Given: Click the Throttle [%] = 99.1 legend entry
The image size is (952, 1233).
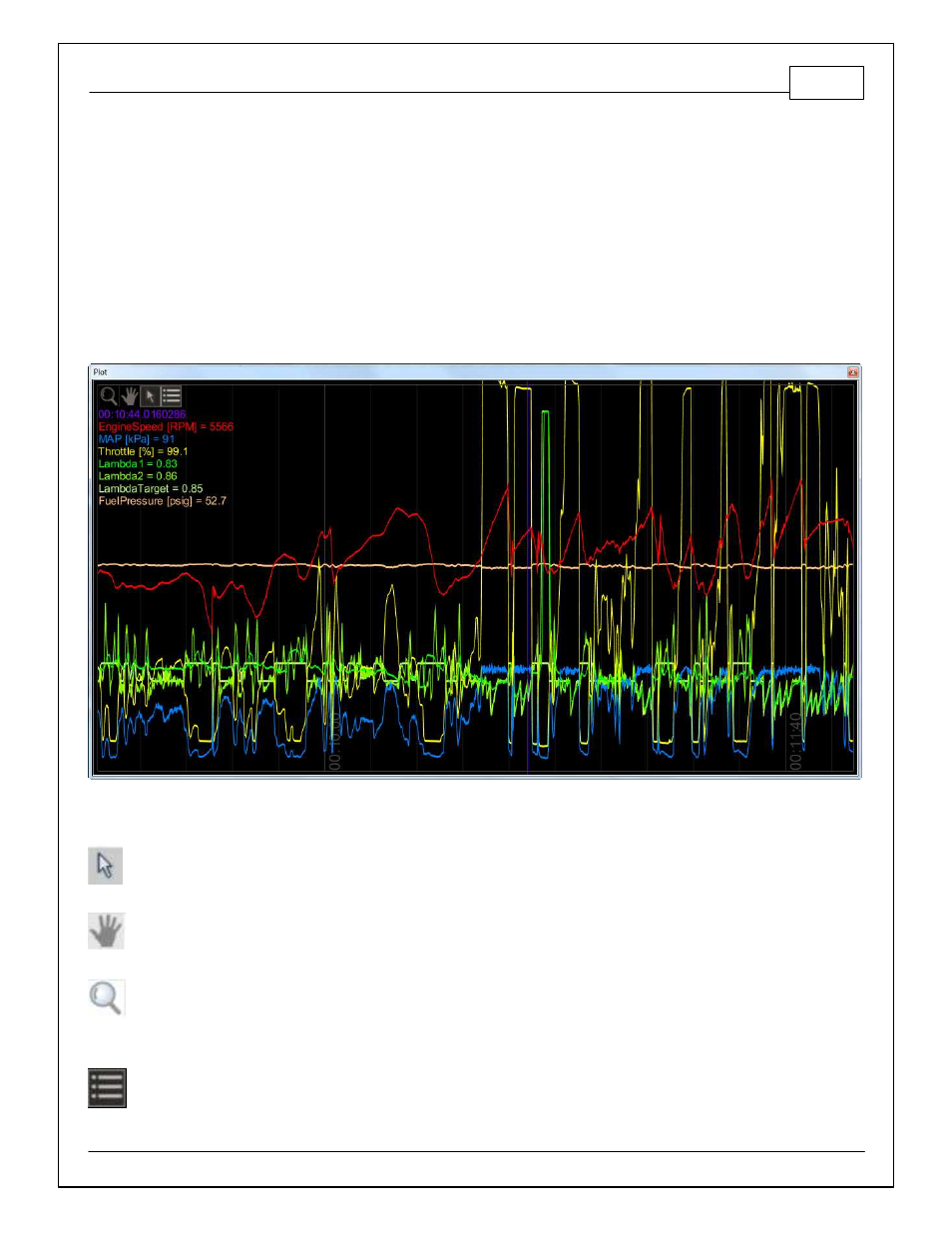Looking at the screenshot, I should click(x=143, y=451).
